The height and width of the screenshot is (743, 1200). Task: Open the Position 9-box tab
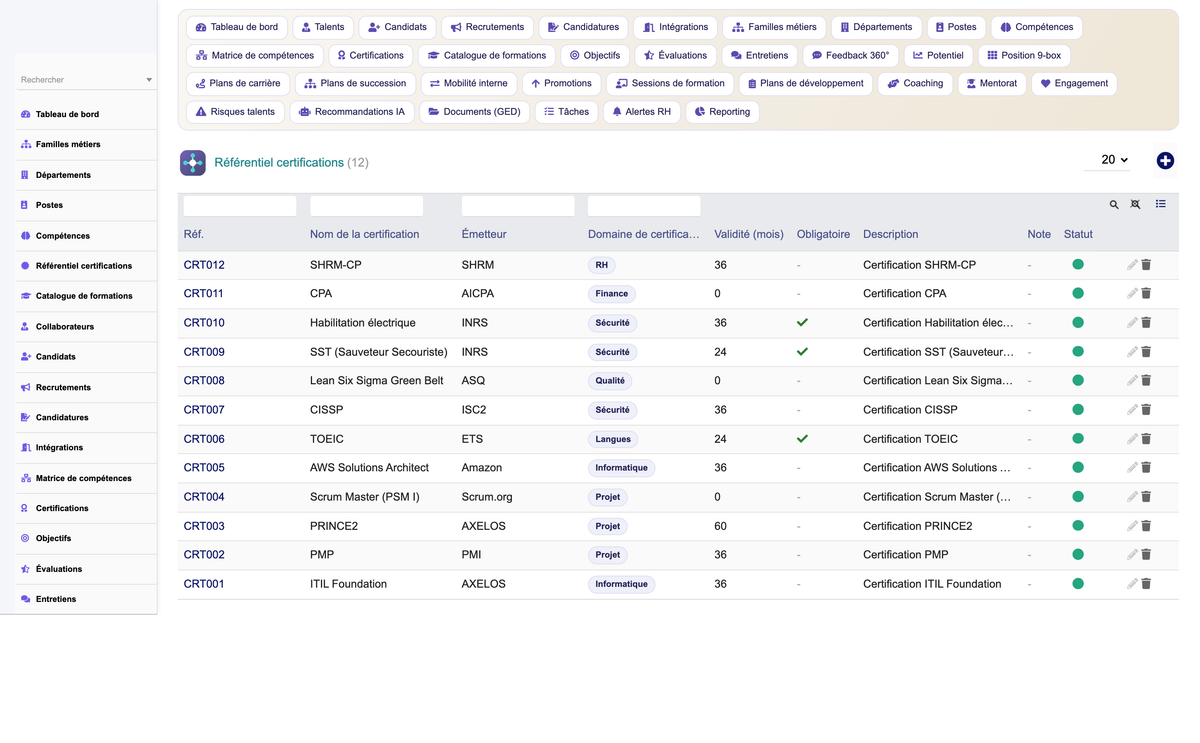pos(1024,55)
